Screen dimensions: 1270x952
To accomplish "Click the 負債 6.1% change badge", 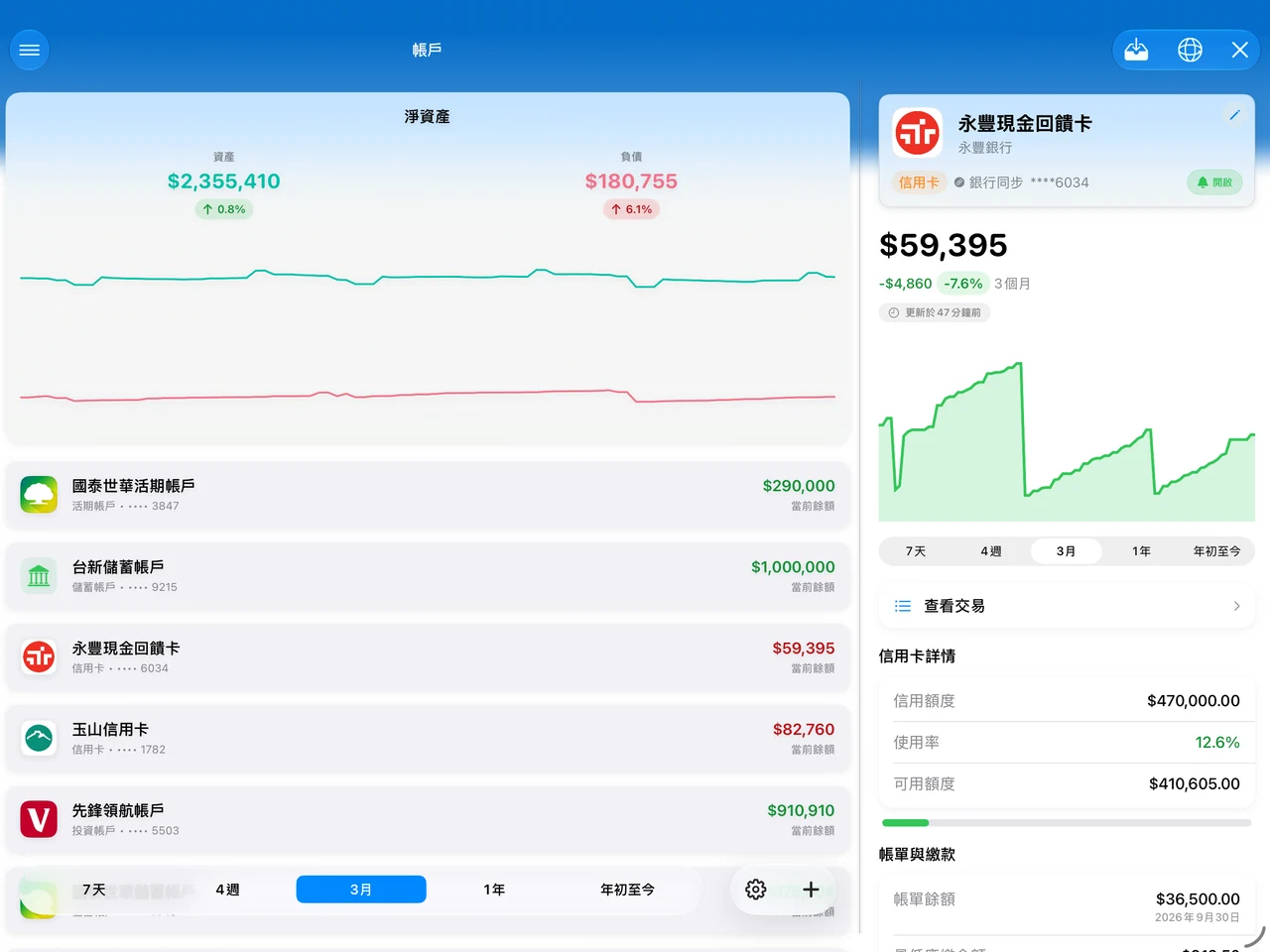I will (632, 209).
